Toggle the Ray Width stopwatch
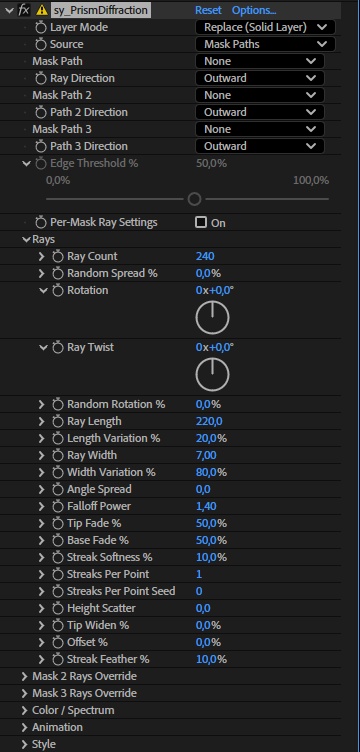The height and width of the screenshot is (752, 360). click(58, 456)
